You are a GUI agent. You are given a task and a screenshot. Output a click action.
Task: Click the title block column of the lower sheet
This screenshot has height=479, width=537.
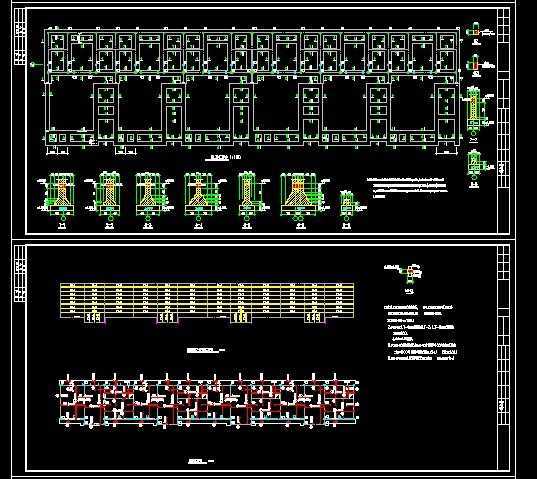[503, 358]
